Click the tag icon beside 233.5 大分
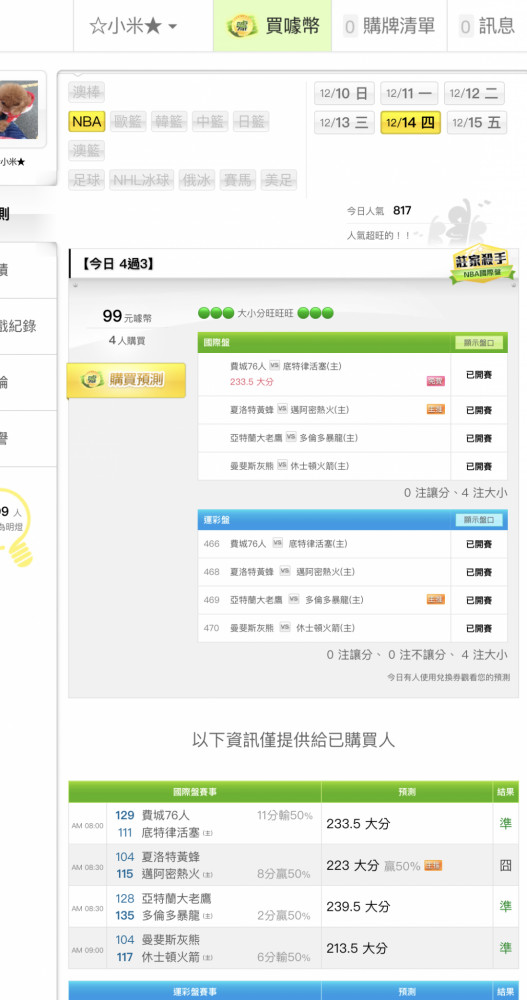This screenshot has height=1000, width=527. [436, 381]
